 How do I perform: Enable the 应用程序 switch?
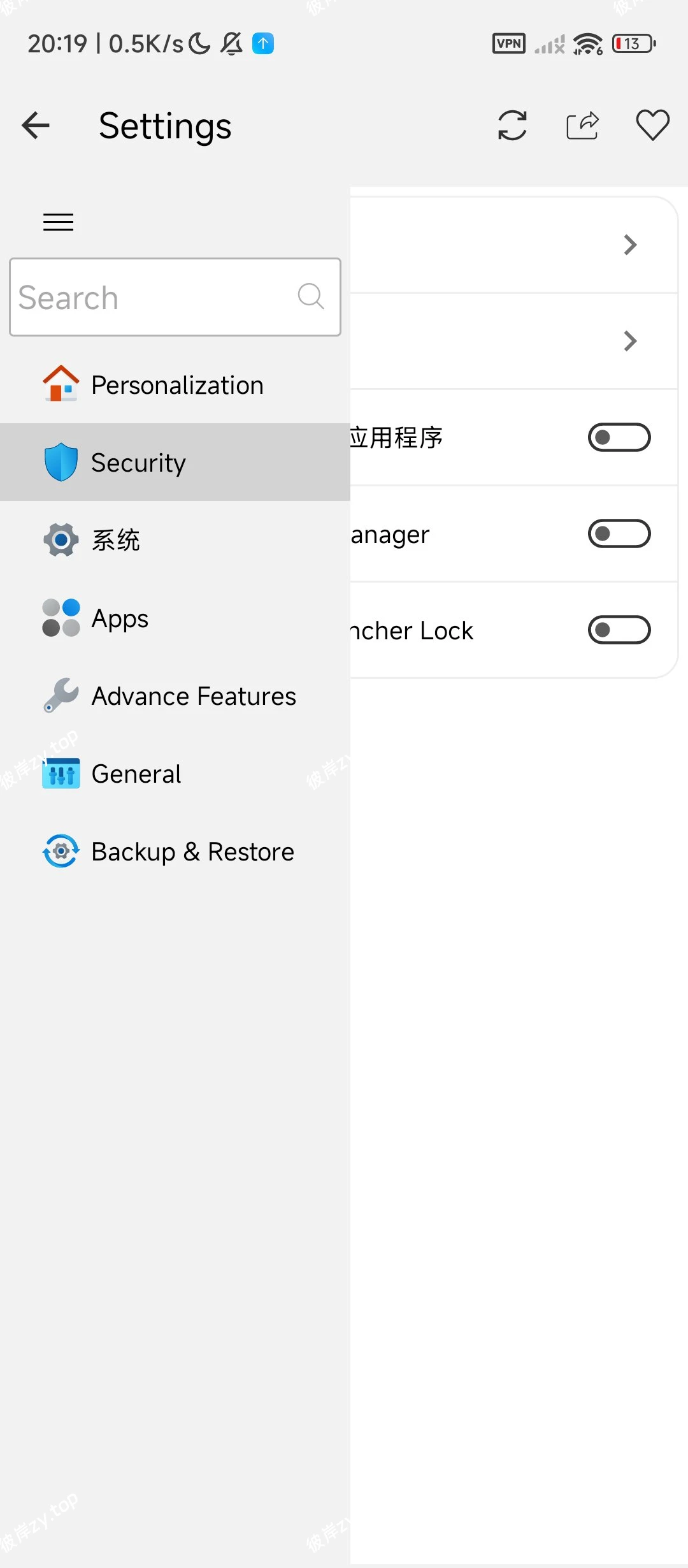pos(619,437)
